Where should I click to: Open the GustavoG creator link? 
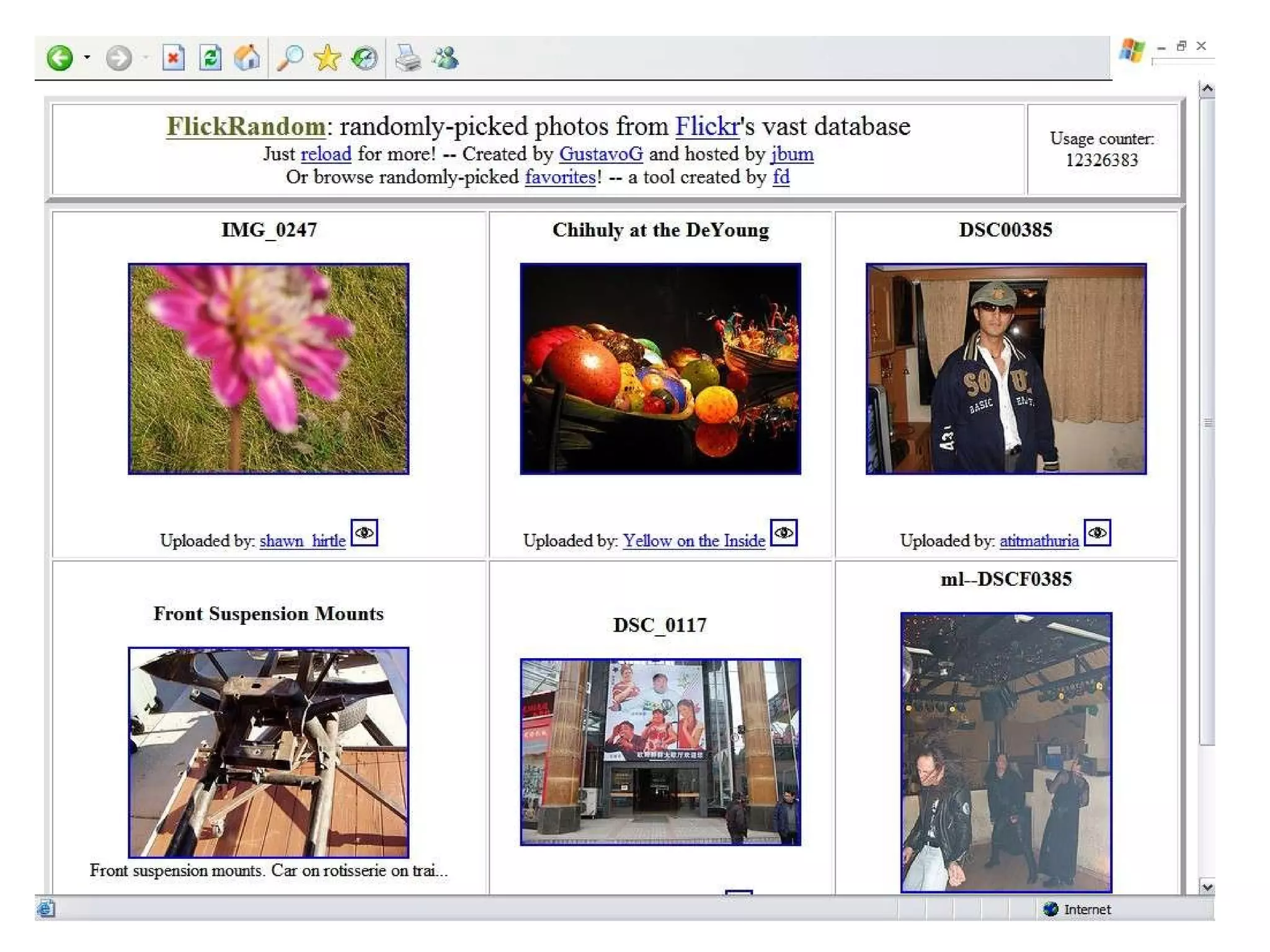(600, 154)
